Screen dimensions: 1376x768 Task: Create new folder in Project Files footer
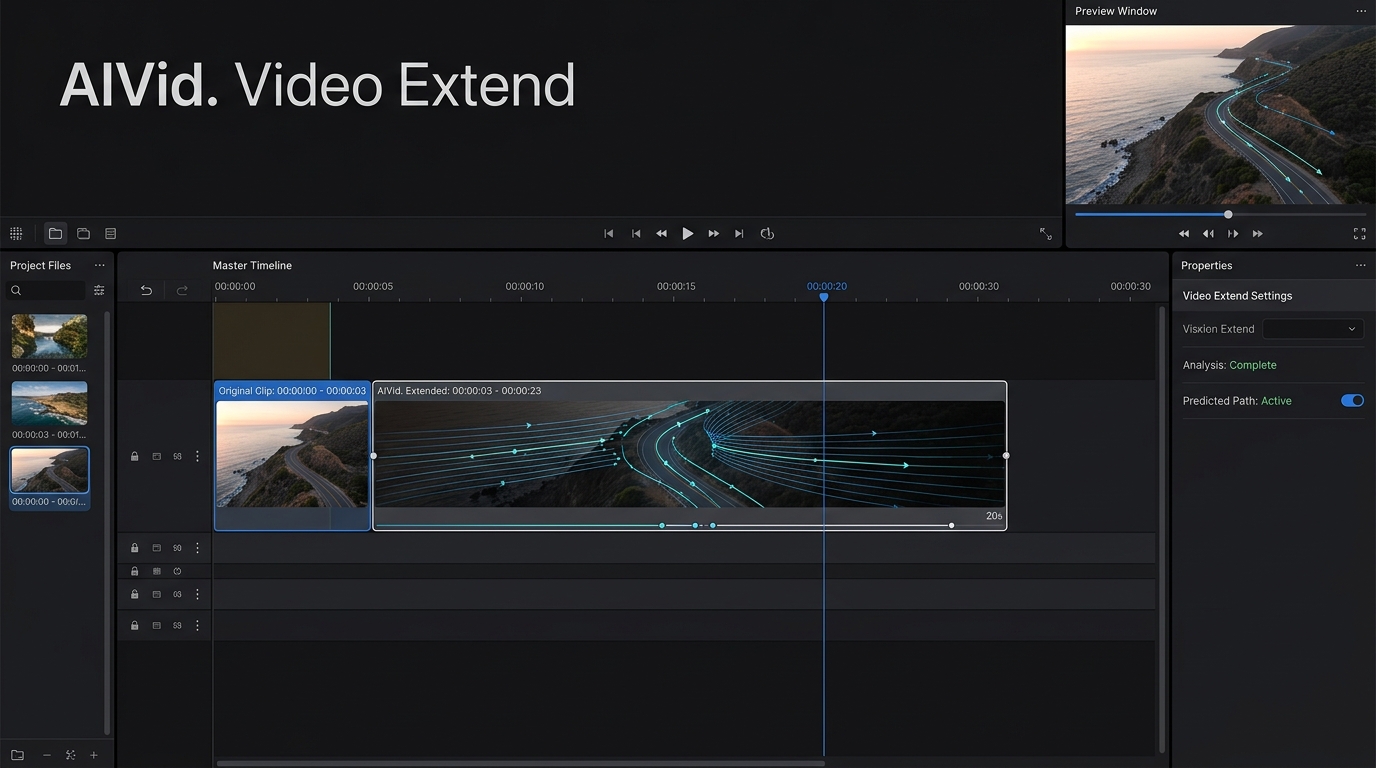click(17, 755)
